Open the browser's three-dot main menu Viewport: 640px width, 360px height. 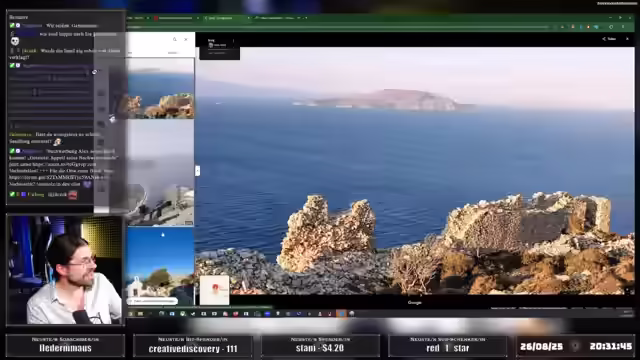(623, 27)
